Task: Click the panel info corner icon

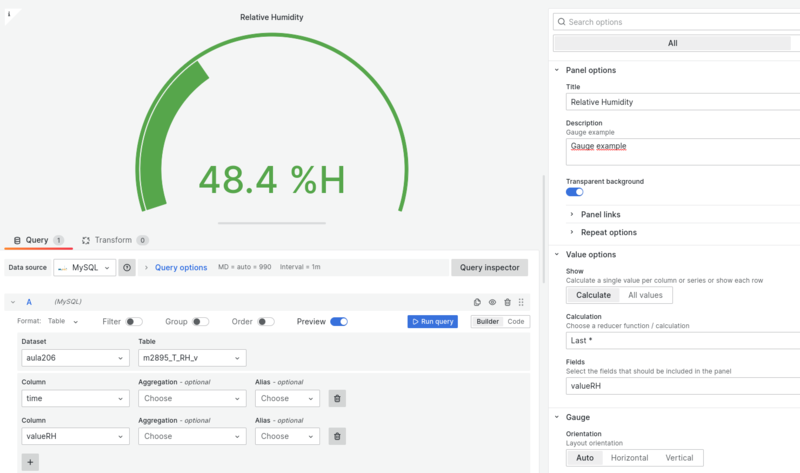Action: (x=9, y=14)
